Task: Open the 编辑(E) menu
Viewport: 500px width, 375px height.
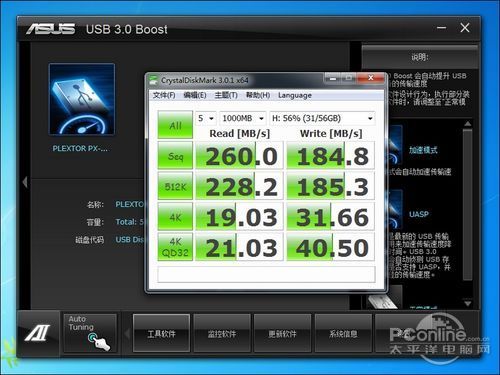Action: coord(195,95)
